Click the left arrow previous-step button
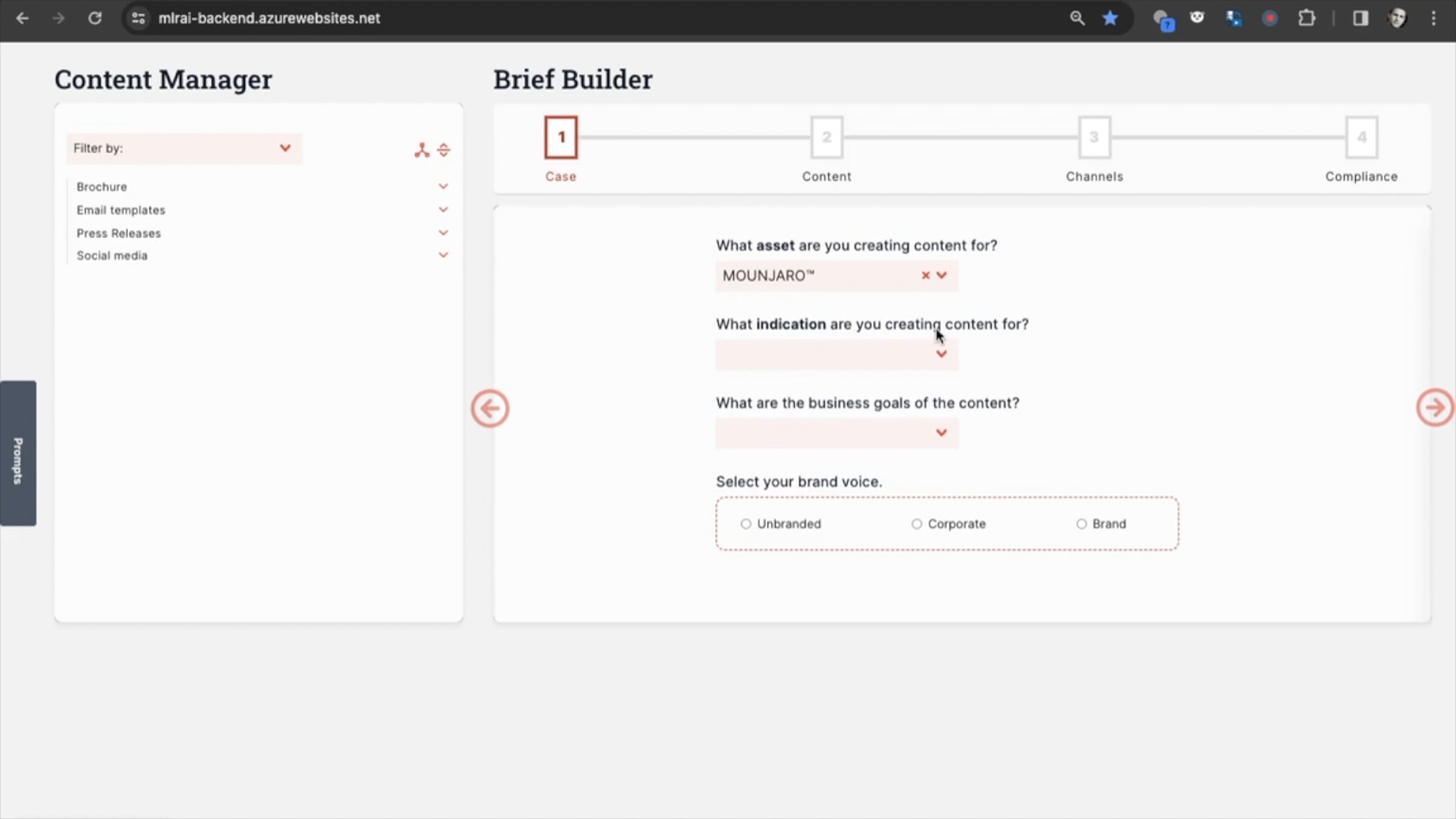Viewport: 1456px width, 819px height. [490, 408]
